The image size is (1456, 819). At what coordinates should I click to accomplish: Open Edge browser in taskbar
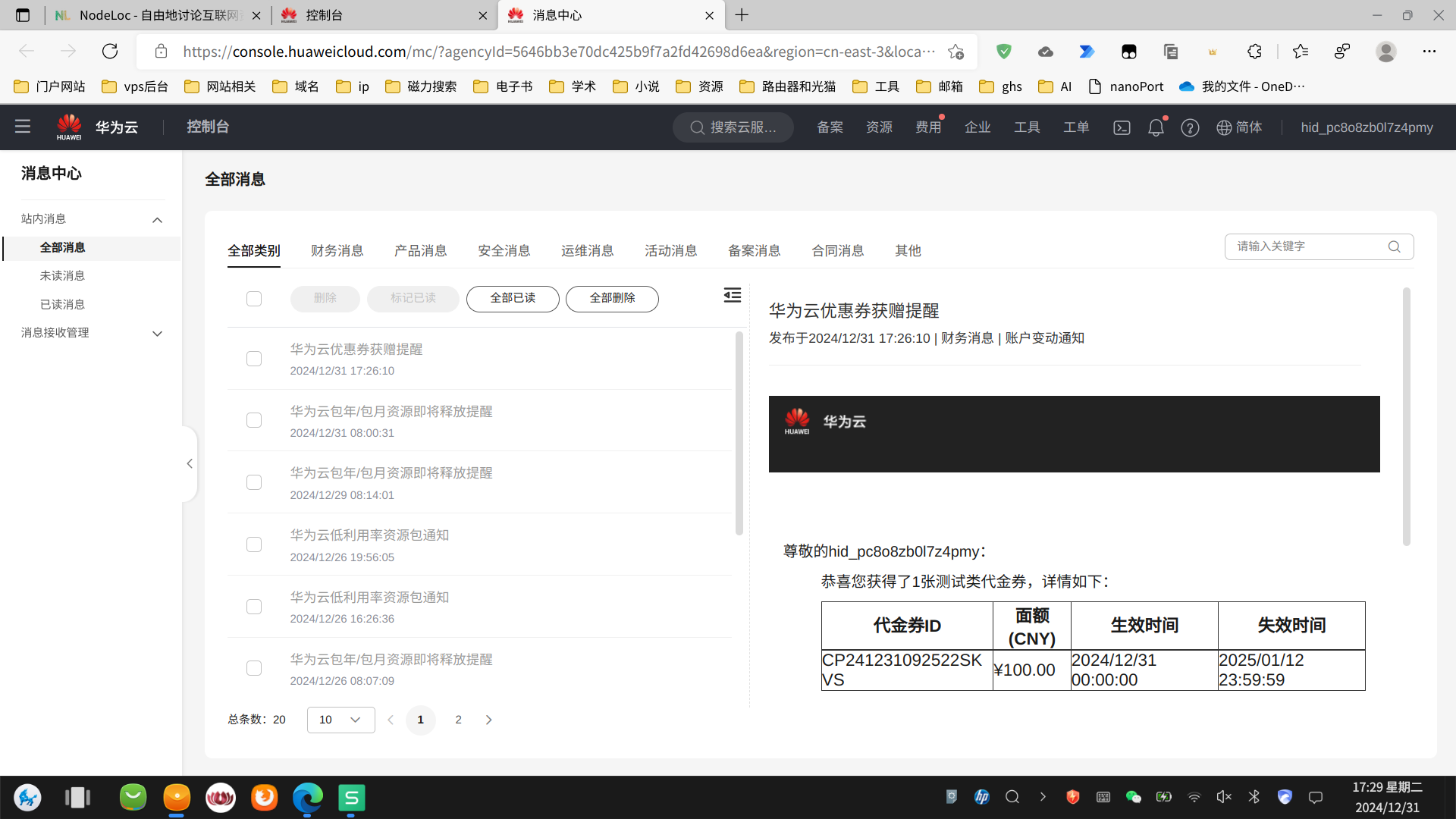[307, 797]
